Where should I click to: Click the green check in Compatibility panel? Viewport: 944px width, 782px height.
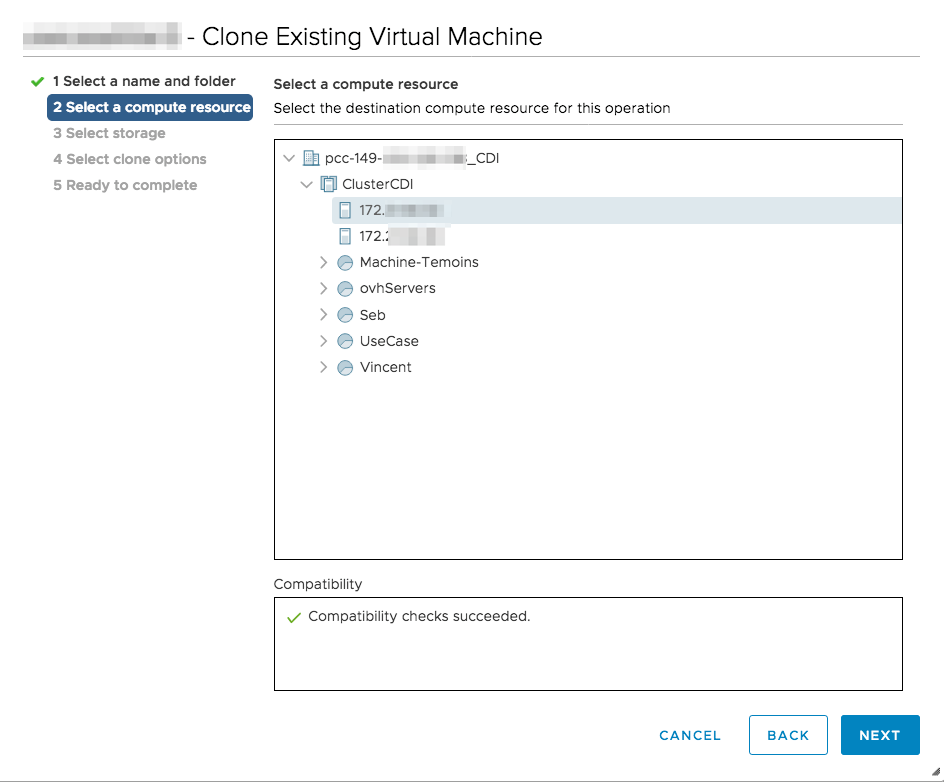click(294, 616)
